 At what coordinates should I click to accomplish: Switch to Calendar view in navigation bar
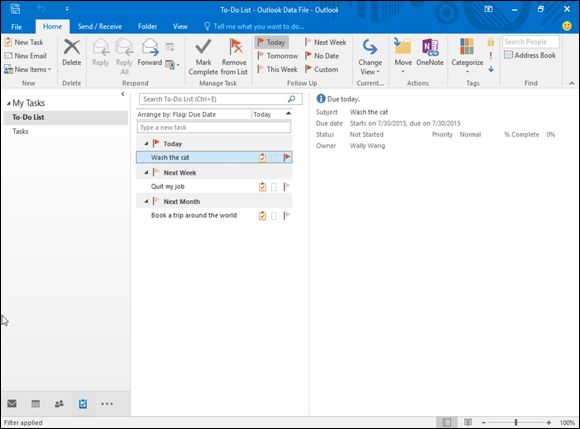(x=36, y=403)
